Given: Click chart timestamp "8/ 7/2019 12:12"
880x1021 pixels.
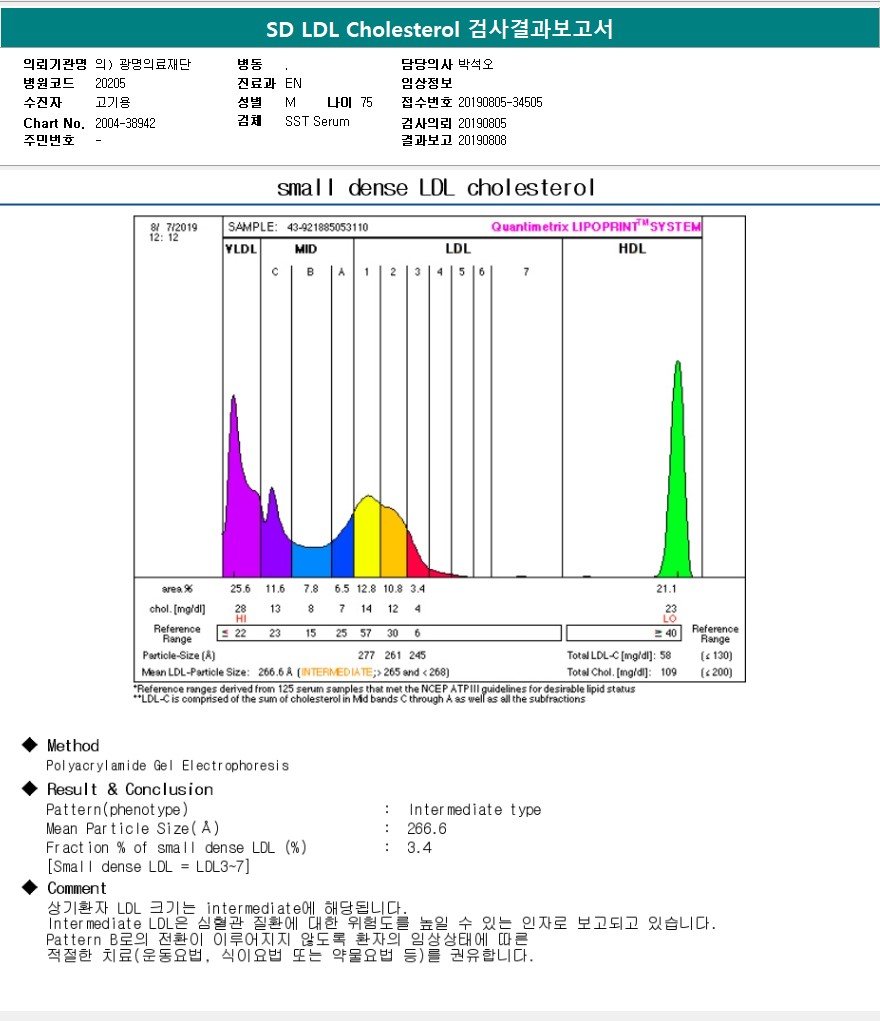Looking at the screenshot, I should point(173,232).
